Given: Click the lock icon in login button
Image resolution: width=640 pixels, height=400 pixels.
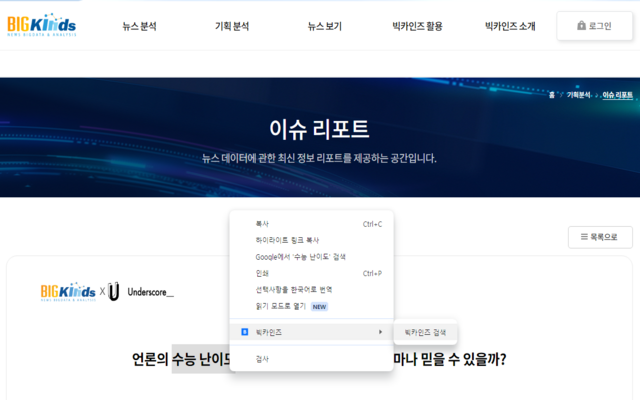Looking at the screenshot, I should point(581,26).
